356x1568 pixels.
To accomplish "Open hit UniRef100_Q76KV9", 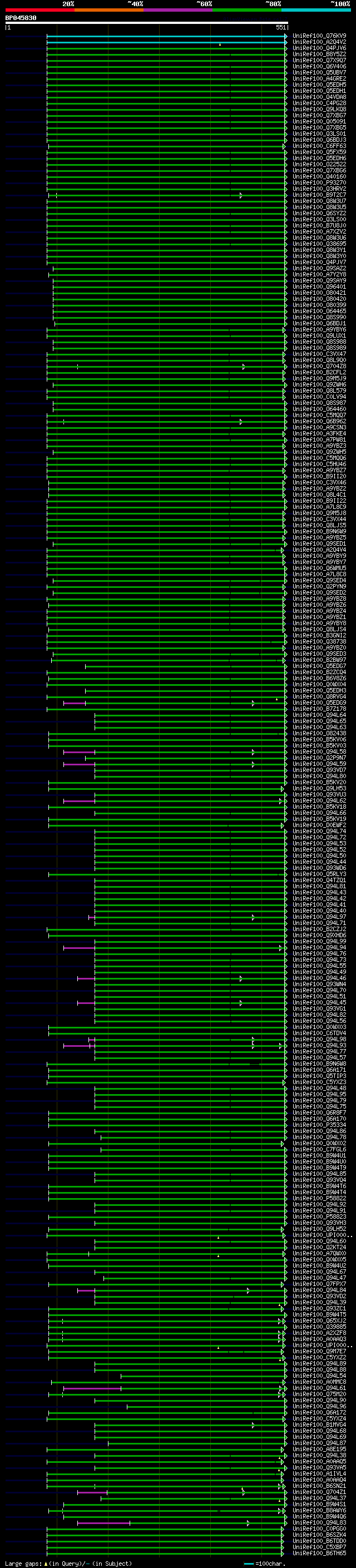I will click(319, 36).
